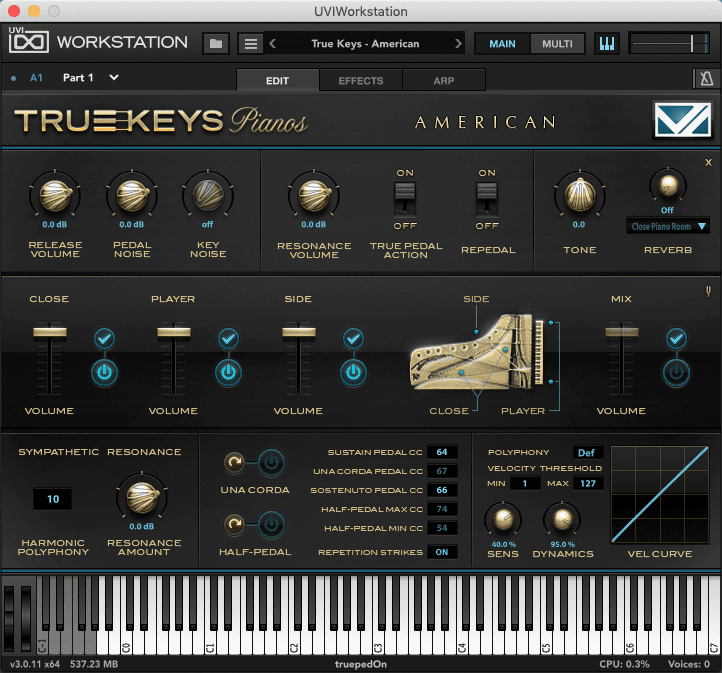Image resolution: width=722 pixels, height=673 pixels.
Task: Toggle the Repetition Strikes ON button
Action: [441, 551]
